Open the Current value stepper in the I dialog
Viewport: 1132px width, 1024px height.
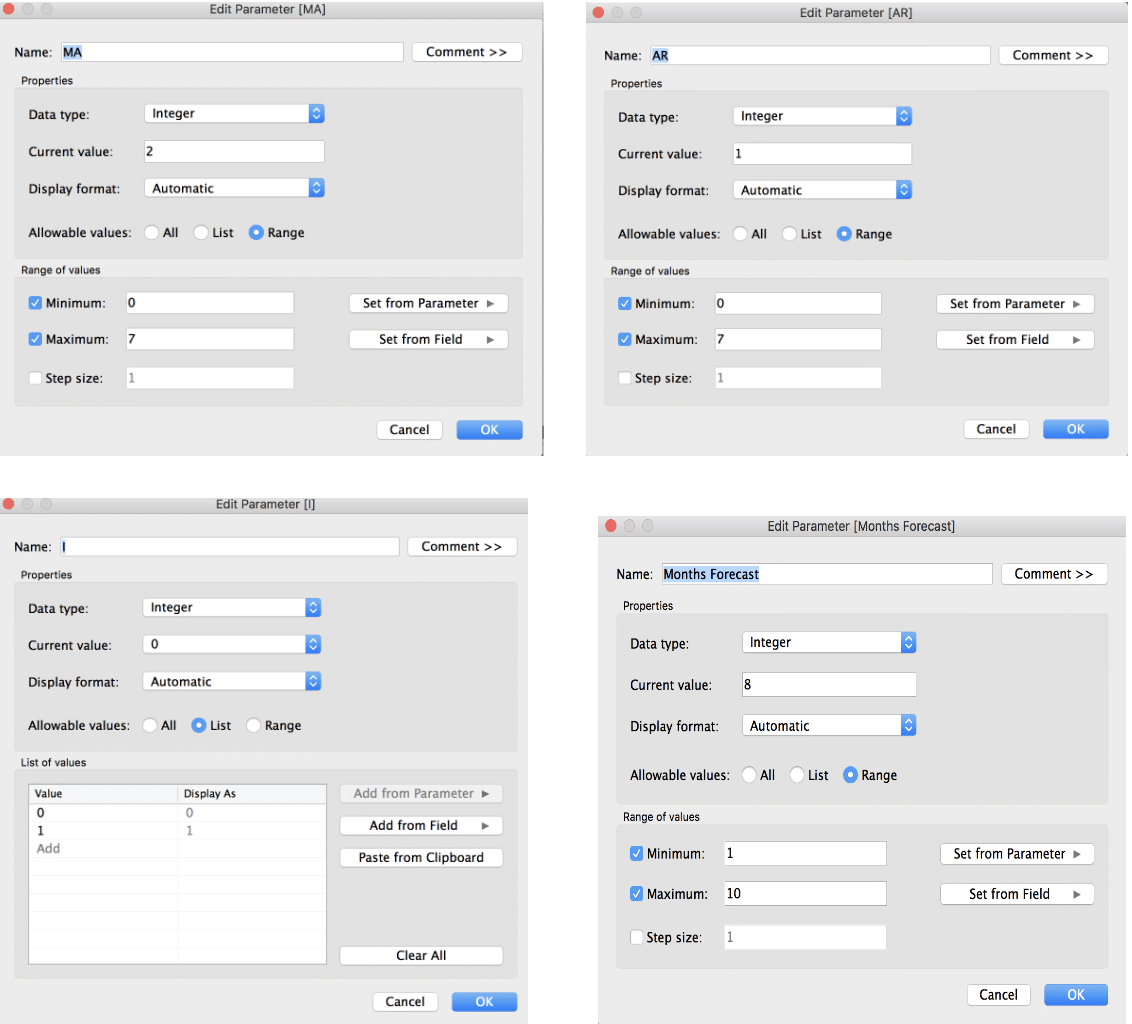coord(312,645)
